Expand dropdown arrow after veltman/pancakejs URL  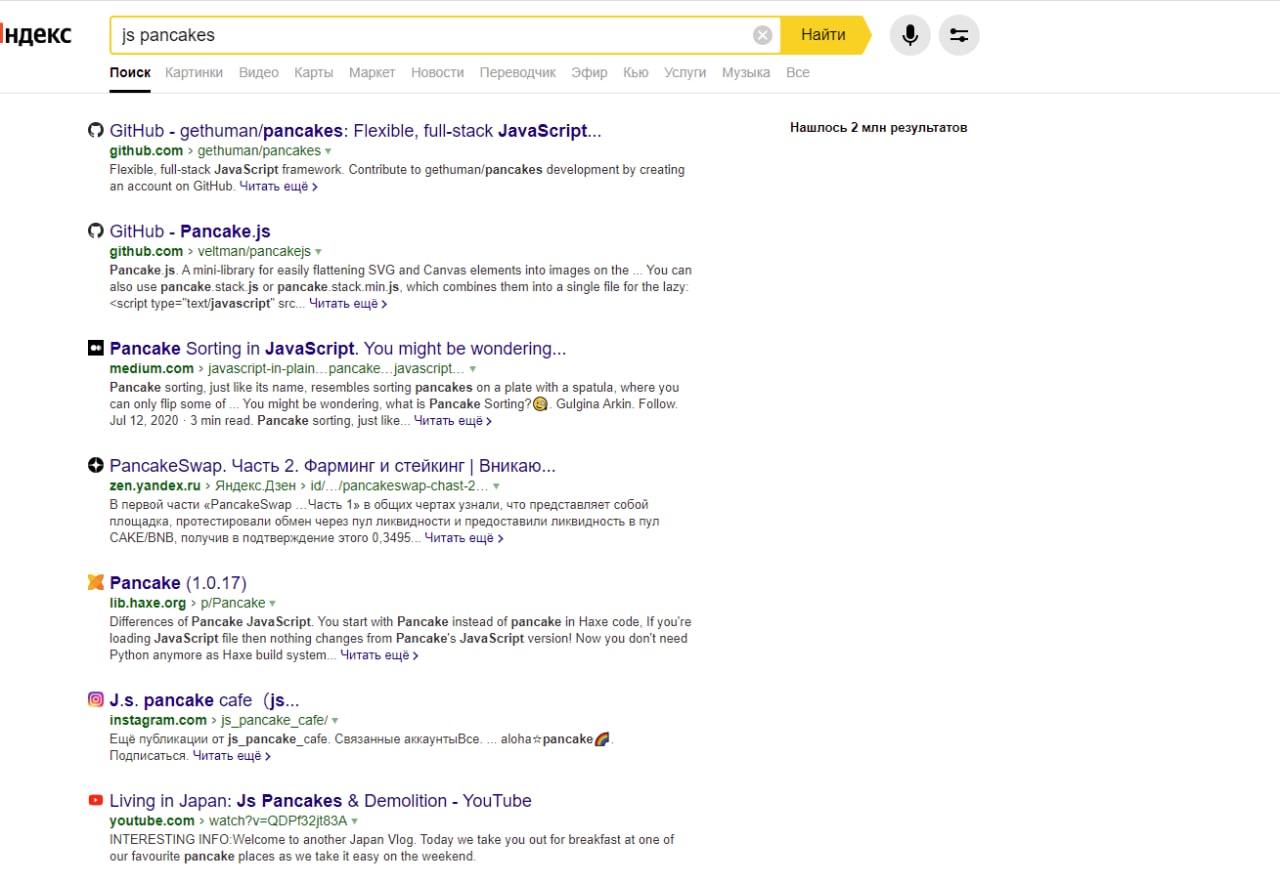[318, 252]
